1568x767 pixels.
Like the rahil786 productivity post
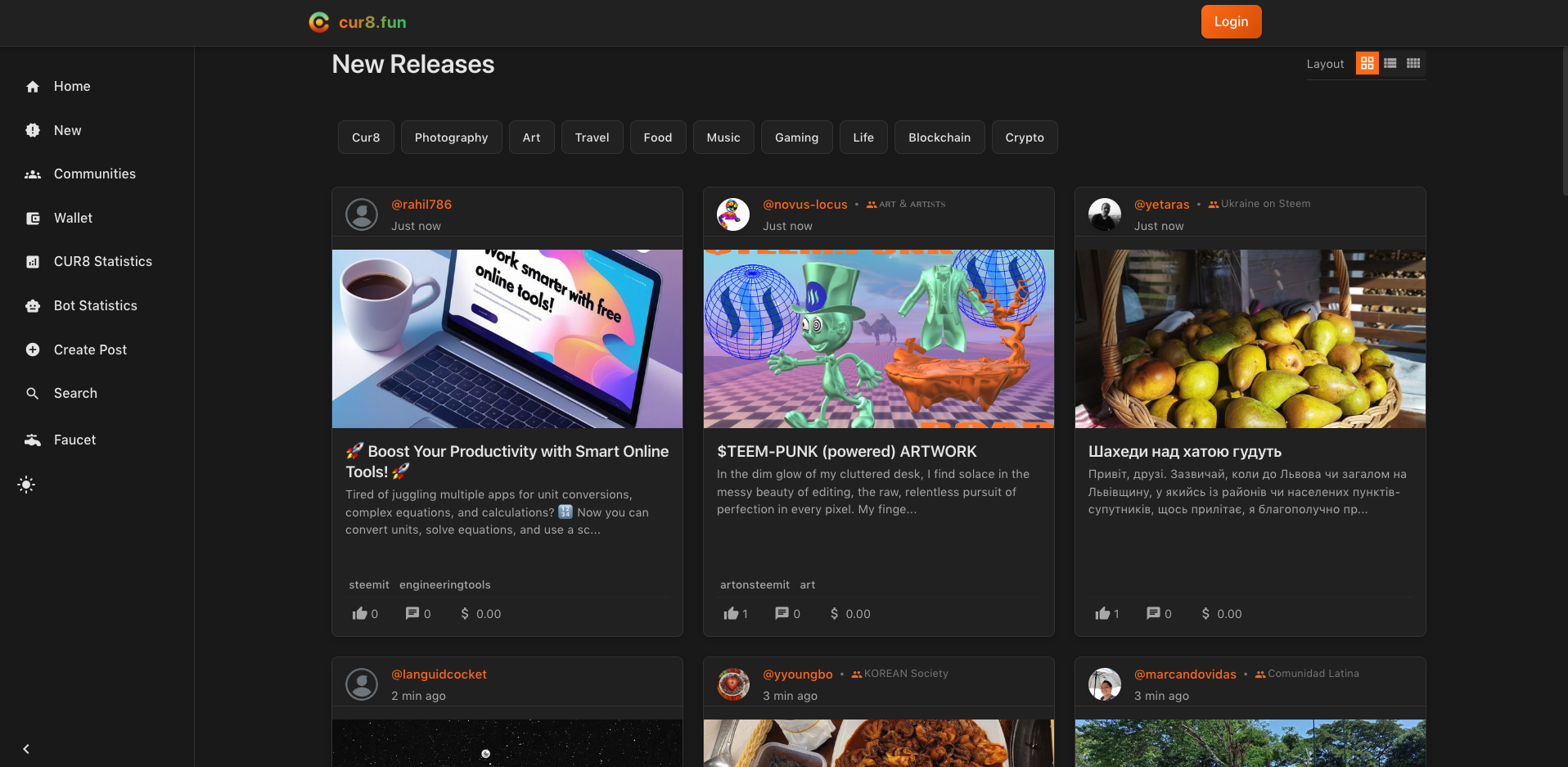[x=360, y=613]
